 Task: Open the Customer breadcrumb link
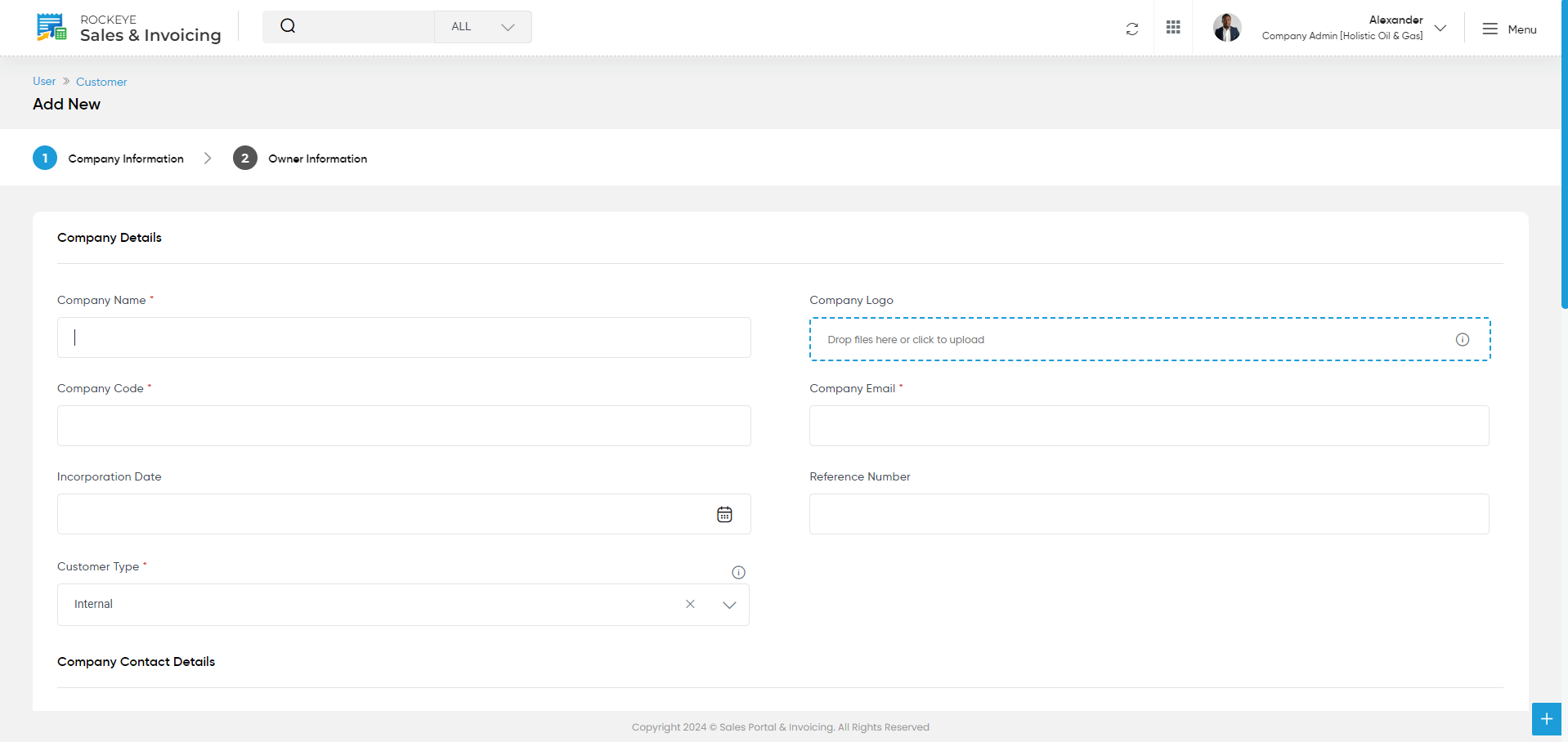101,82
